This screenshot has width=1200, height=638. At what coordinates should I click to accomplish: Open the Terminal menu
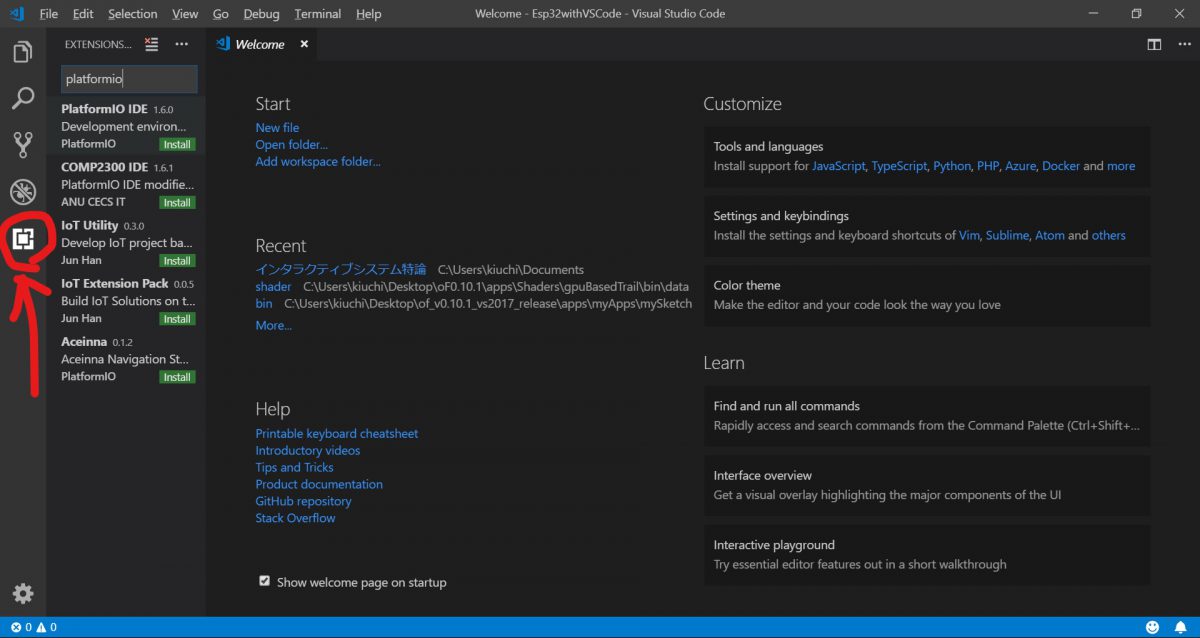(318, 14)
